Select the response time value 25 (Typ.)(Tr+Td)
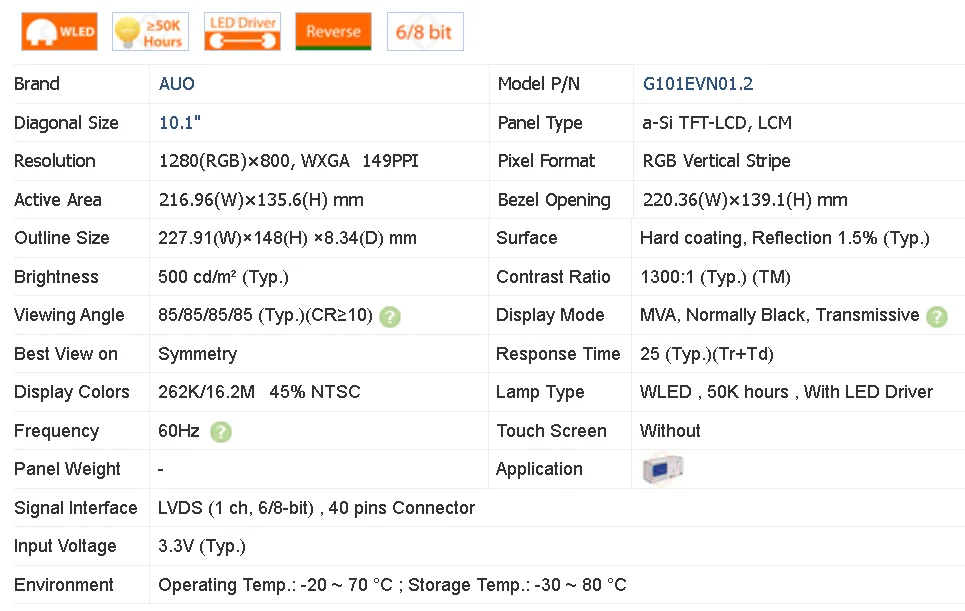The height and width of the screenshot is (611, 965). pos(707,354)
